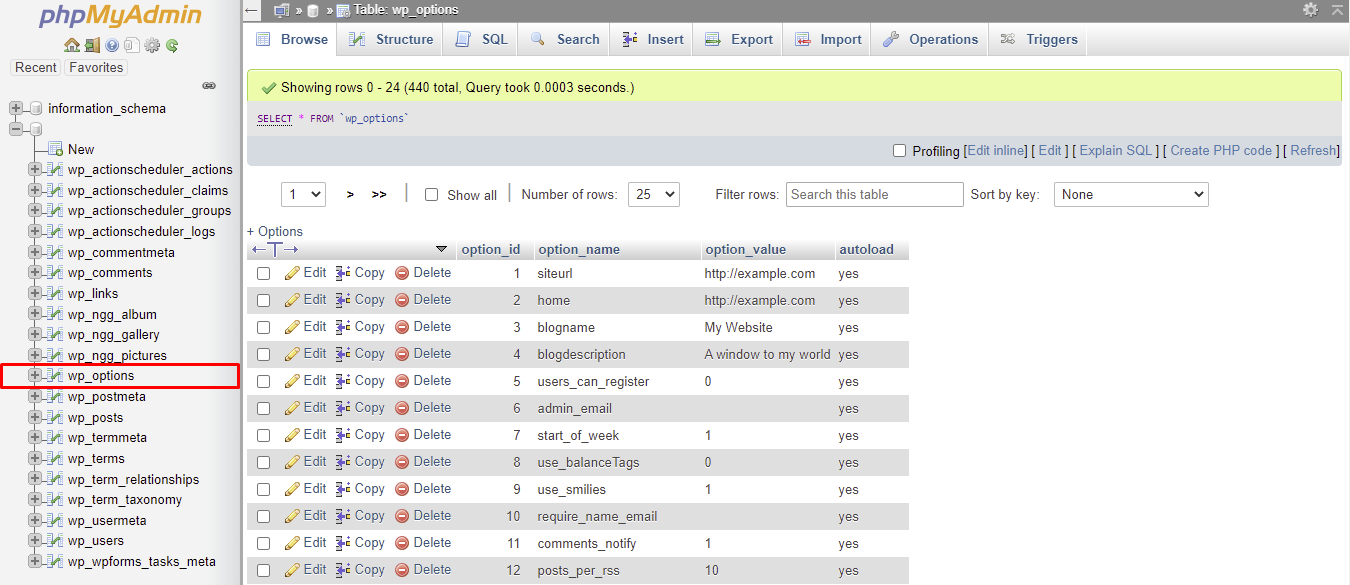Open the Number of rows dropdown
This screenshot has height=585, width=1350.
[653, 195]
